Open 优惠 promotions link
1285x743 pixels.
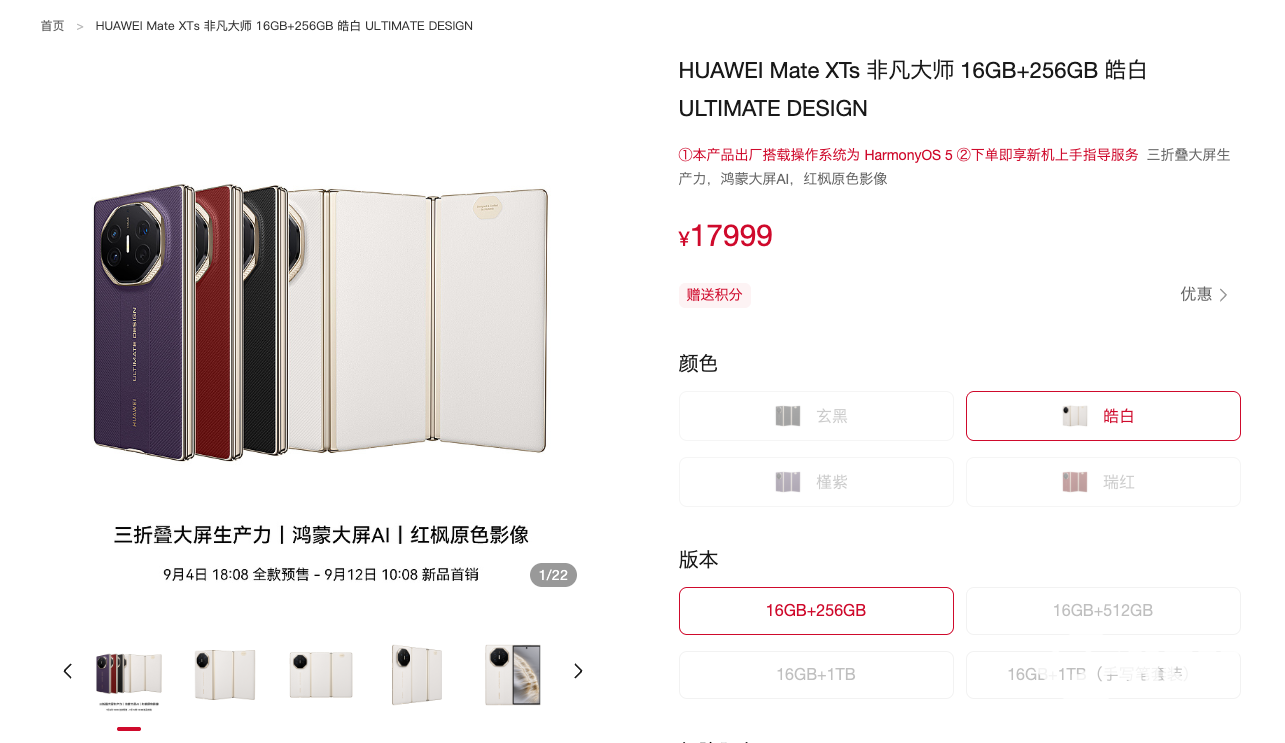(x=1205, y=294)
